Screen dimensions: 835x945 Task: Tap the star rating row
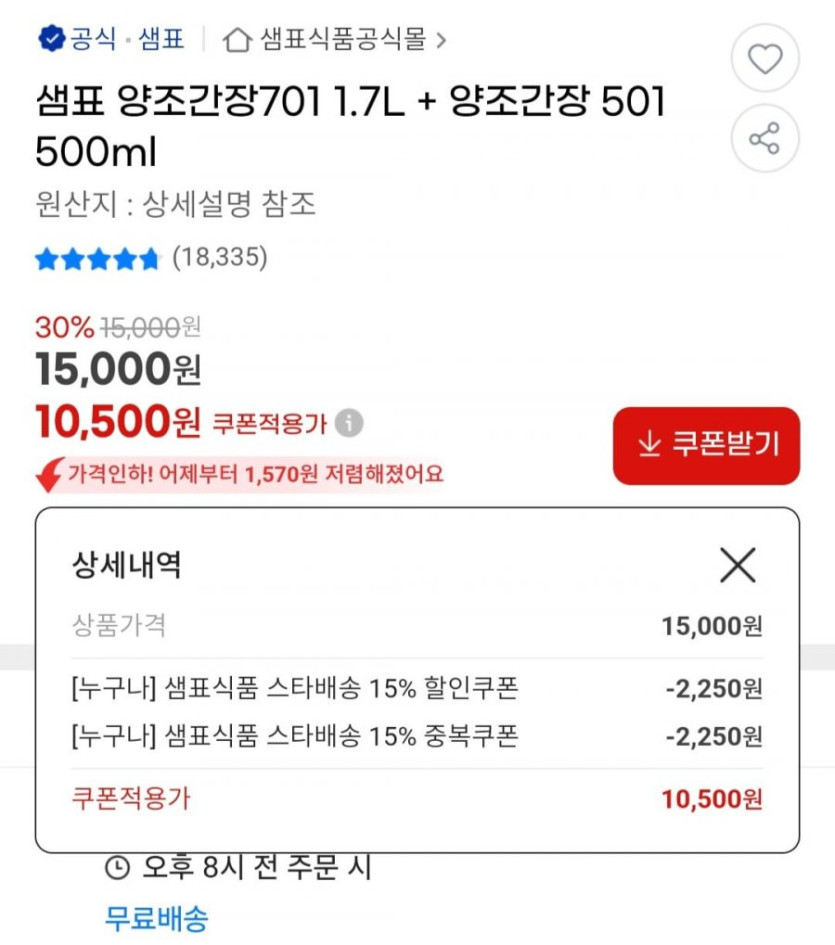97,260
